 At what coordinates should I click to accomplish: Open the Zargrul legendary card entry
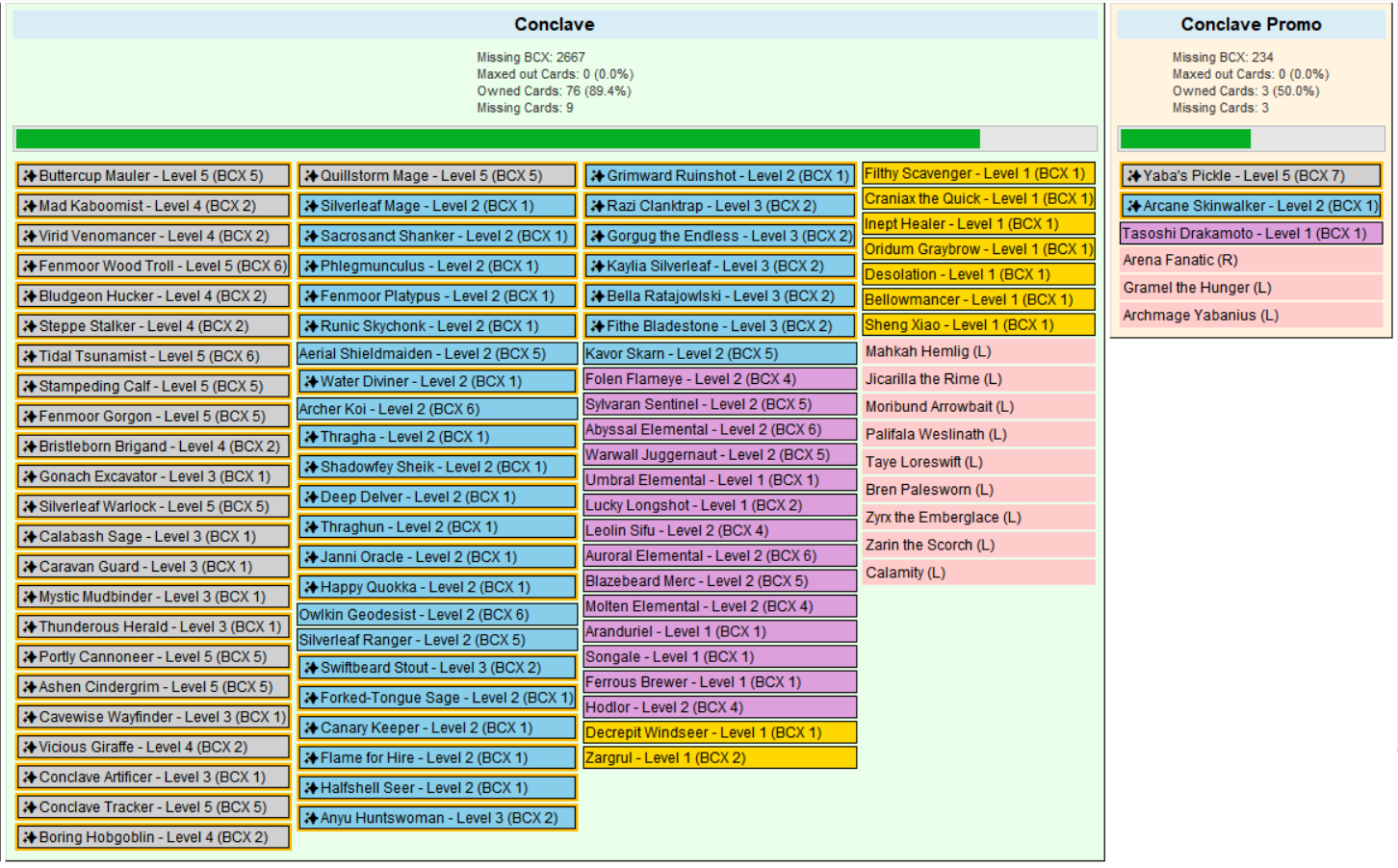pyautogui.click(x=720, y=758)
